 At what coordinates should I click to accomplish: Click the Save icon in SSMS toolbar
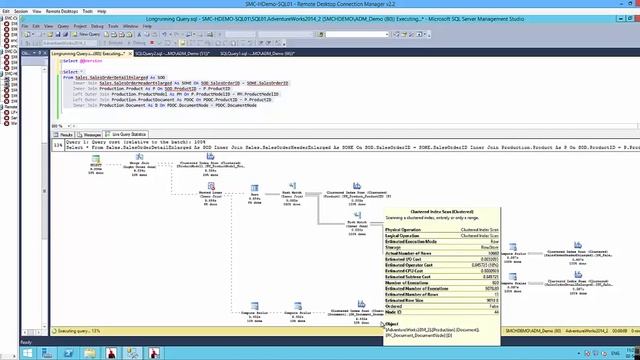coord(58,35)
